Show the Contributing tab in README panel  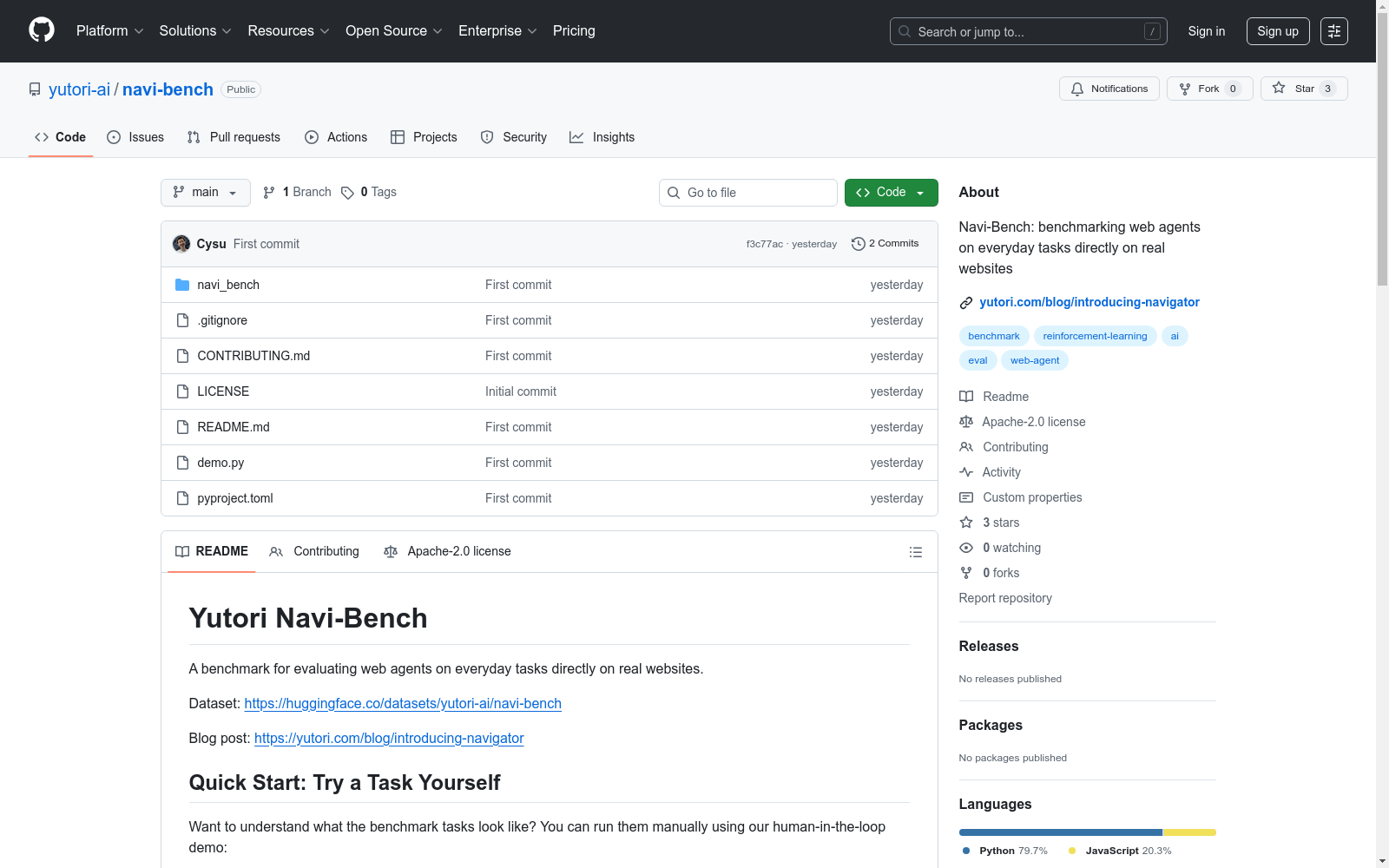pos(314,552)
